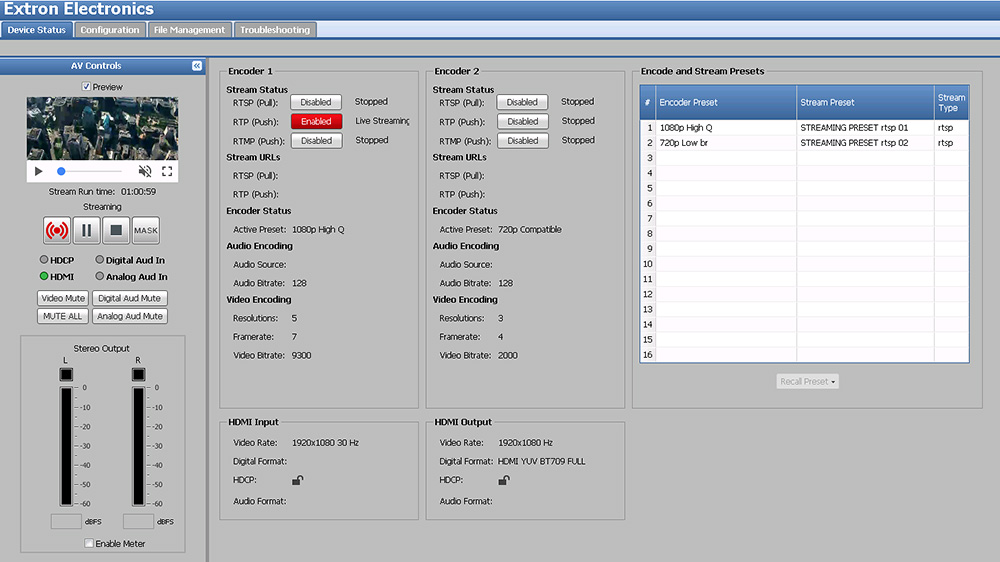This screenshot has height=562, width=1000.
Task: Switch to the Configuration tab
Action: coord(110,30)
